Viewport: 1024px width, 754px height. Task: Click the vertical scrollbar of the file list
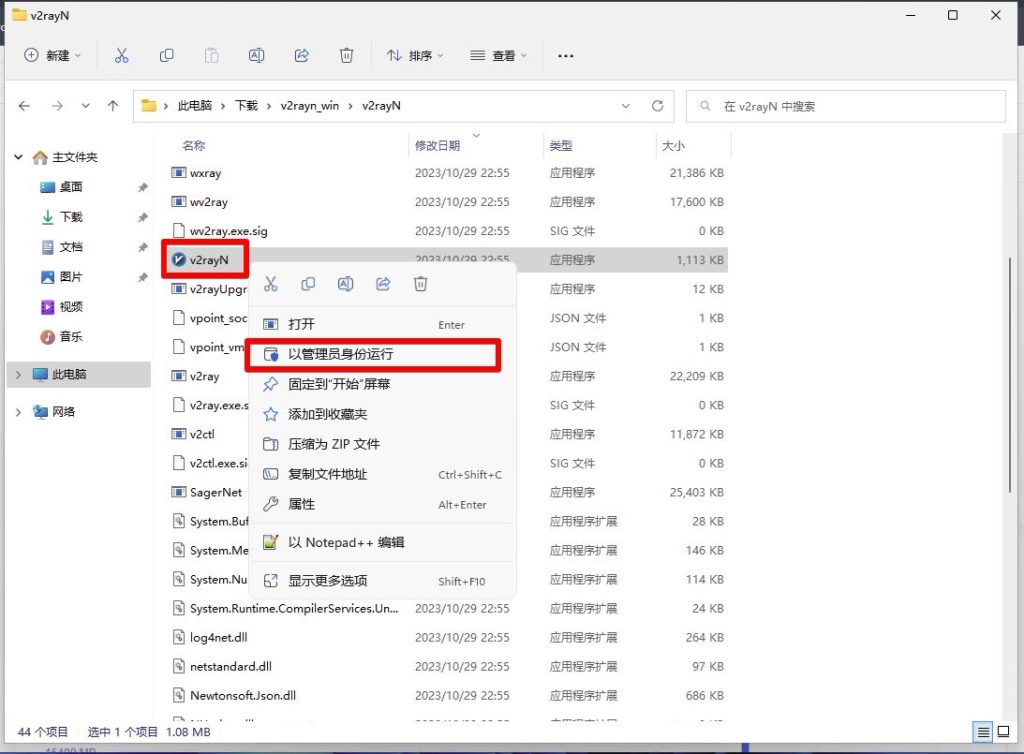point(1010,375)
